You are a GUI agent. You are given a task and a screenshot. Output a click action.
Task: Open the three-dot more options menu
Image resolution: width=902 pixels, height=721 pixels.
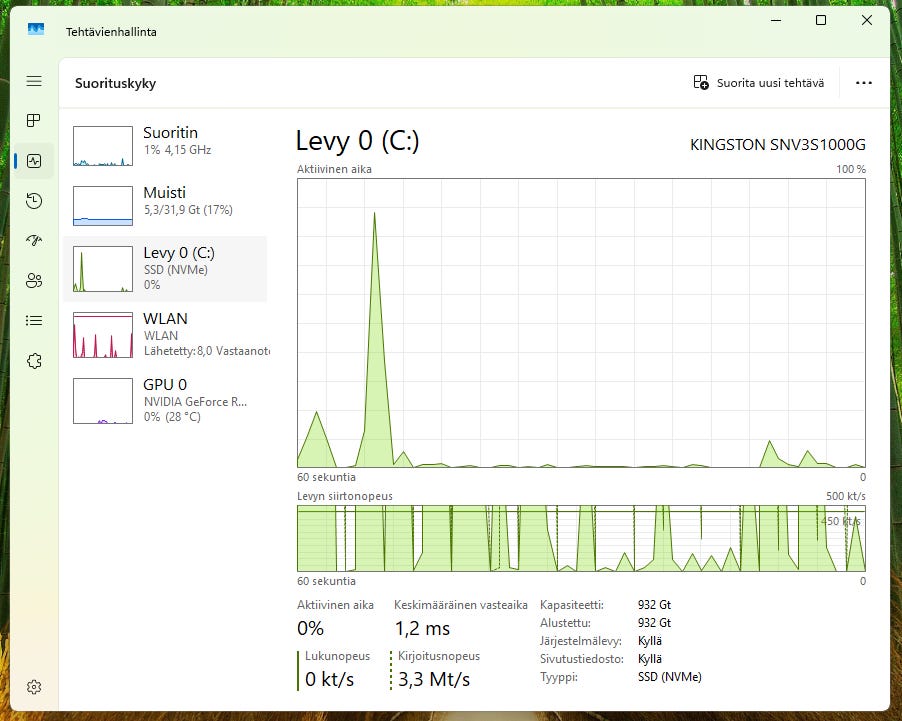[x=864, y=83]
